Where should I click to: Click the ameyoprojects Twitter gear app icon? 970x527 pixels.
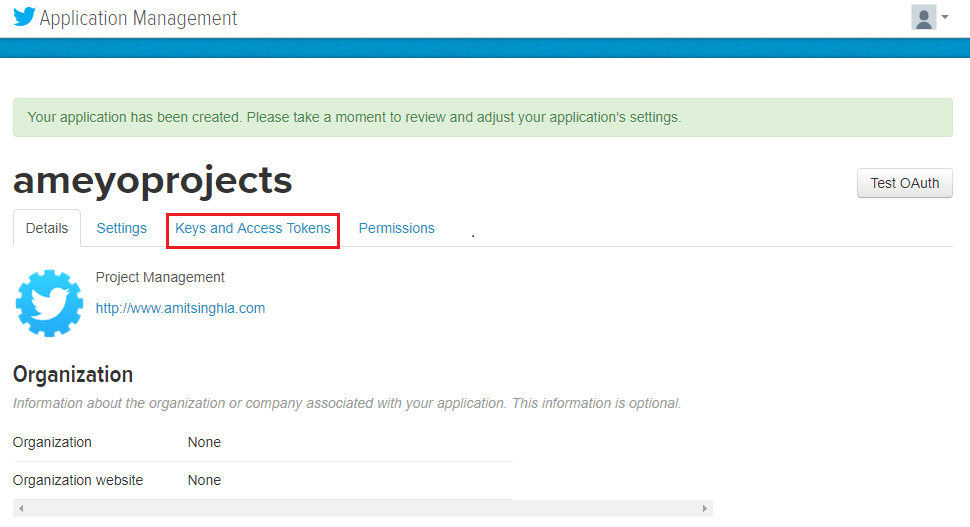(49, 302)
